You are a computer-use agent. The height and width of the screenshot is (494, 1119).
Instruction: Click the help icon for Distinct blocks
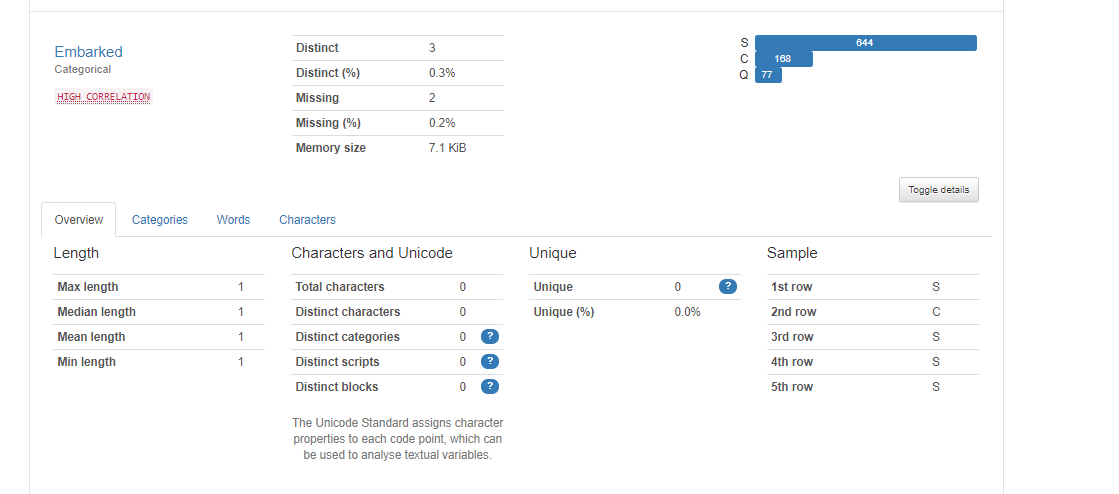(x=490, y=387)
